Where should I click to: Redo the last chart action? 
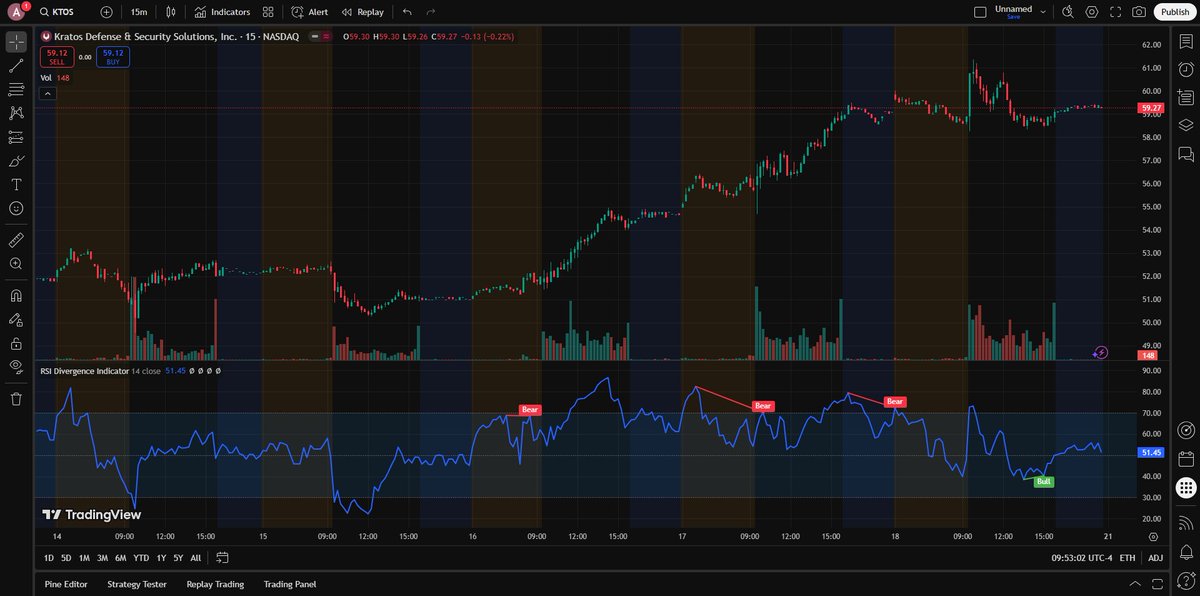click(431, 12)
